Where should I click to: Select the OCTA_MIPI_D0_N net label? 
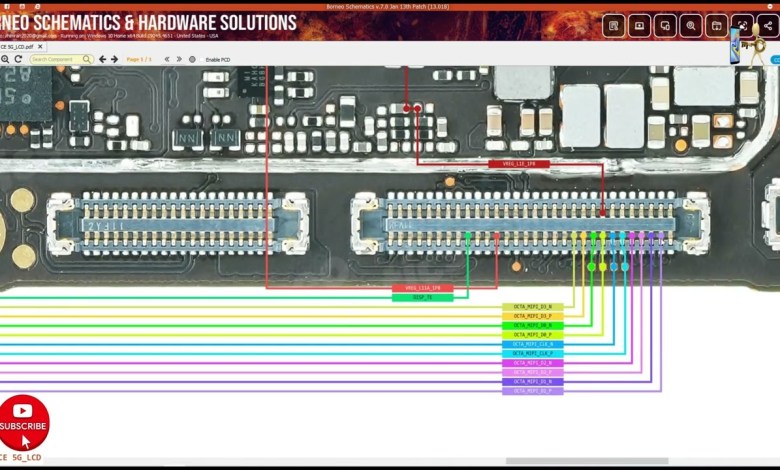[533, 326]
